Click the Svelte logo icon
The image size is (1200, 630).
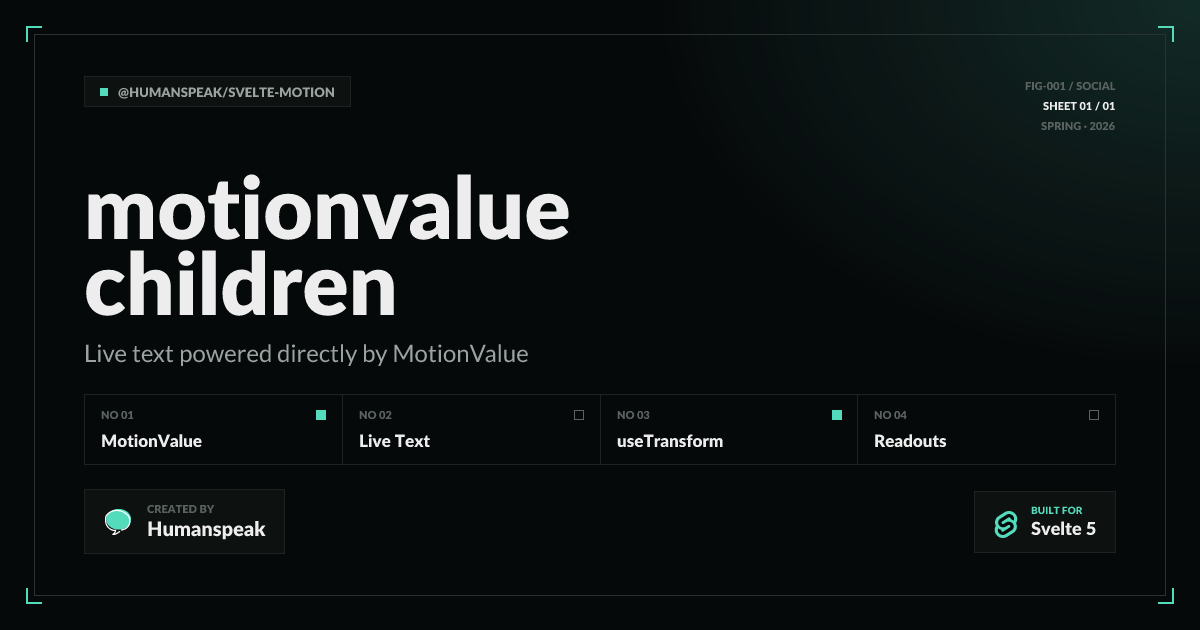[x=1005, y=523]
